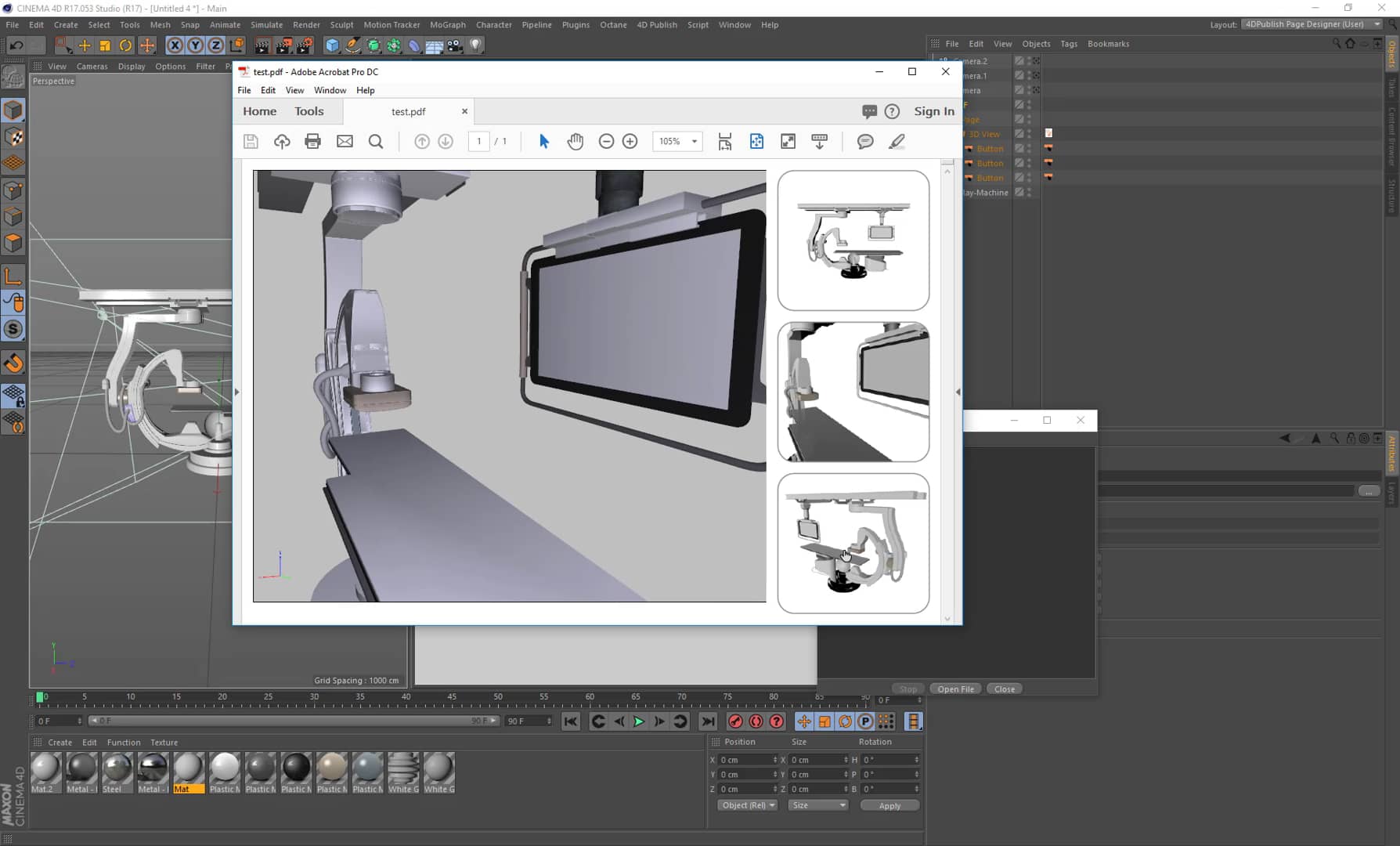Switch to the Tools tab in Acrobat
The width and height of the screenshot is (1400, 846).
point(309,110)
